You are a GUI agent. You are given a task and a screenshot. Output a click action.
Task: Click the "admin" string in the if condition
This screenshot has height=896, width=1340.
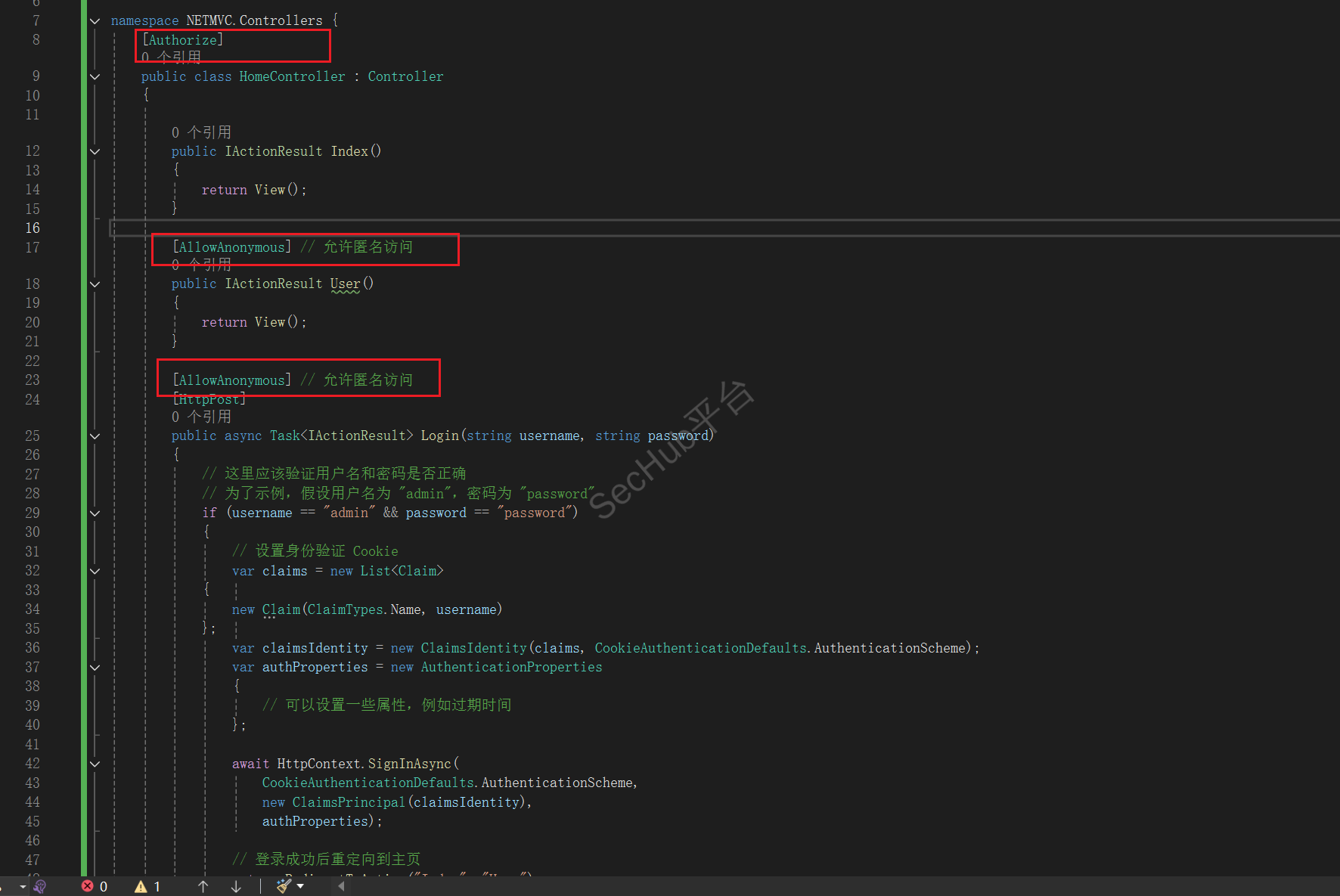point(349,513)
